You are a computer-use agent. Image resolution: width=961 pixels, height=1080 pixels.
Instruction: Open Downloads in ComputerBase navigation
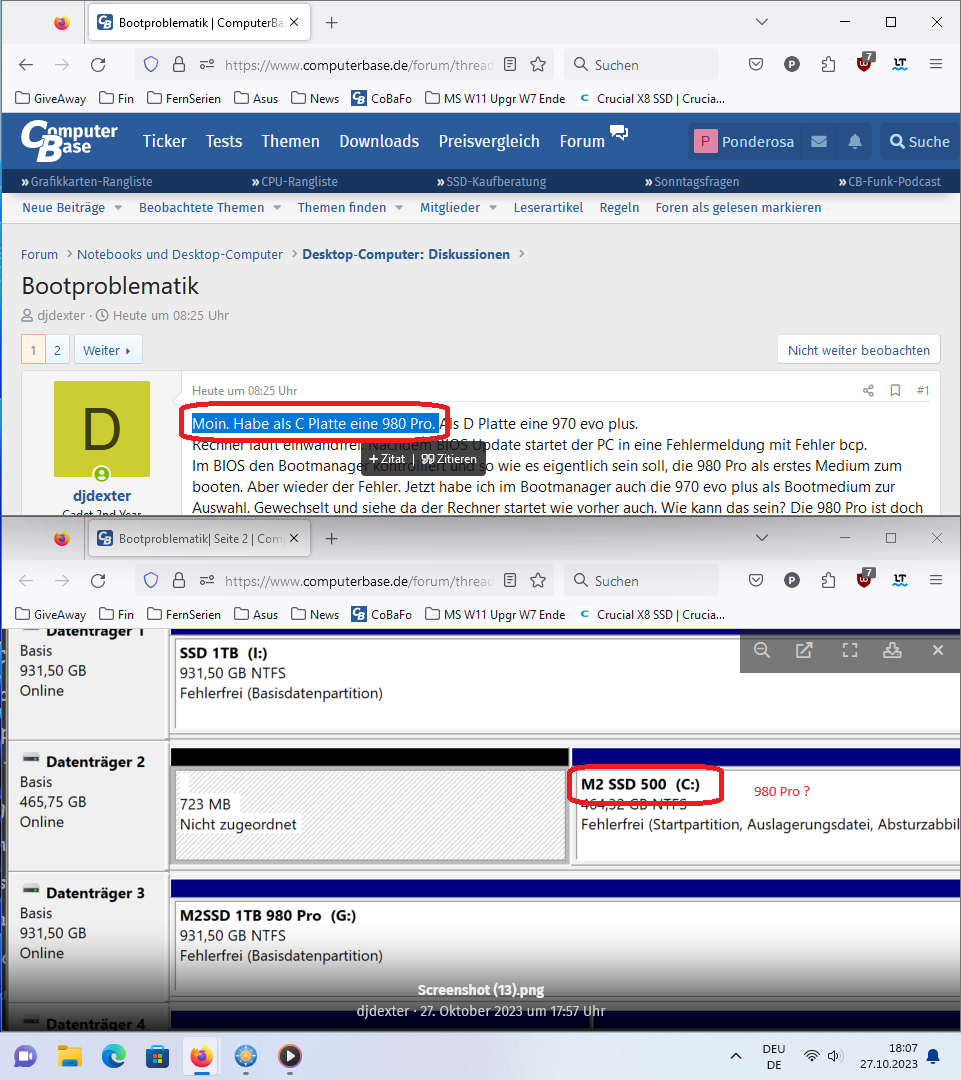[x=379, y=141]
